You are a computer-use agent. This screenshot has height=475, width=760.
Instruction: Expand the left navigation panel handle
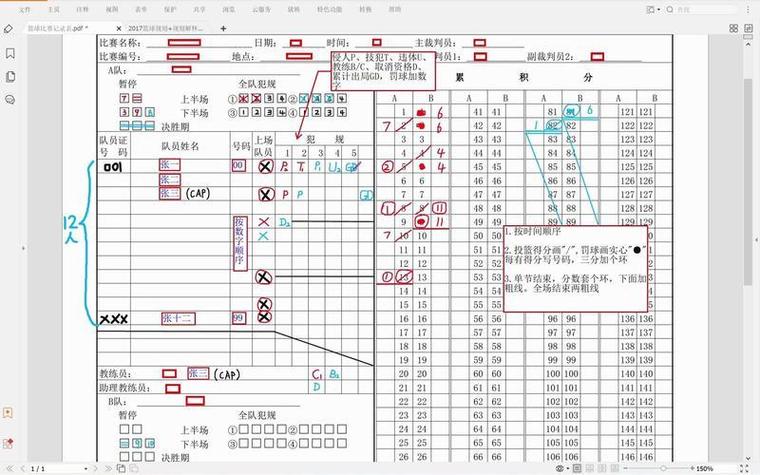[23, 248]
